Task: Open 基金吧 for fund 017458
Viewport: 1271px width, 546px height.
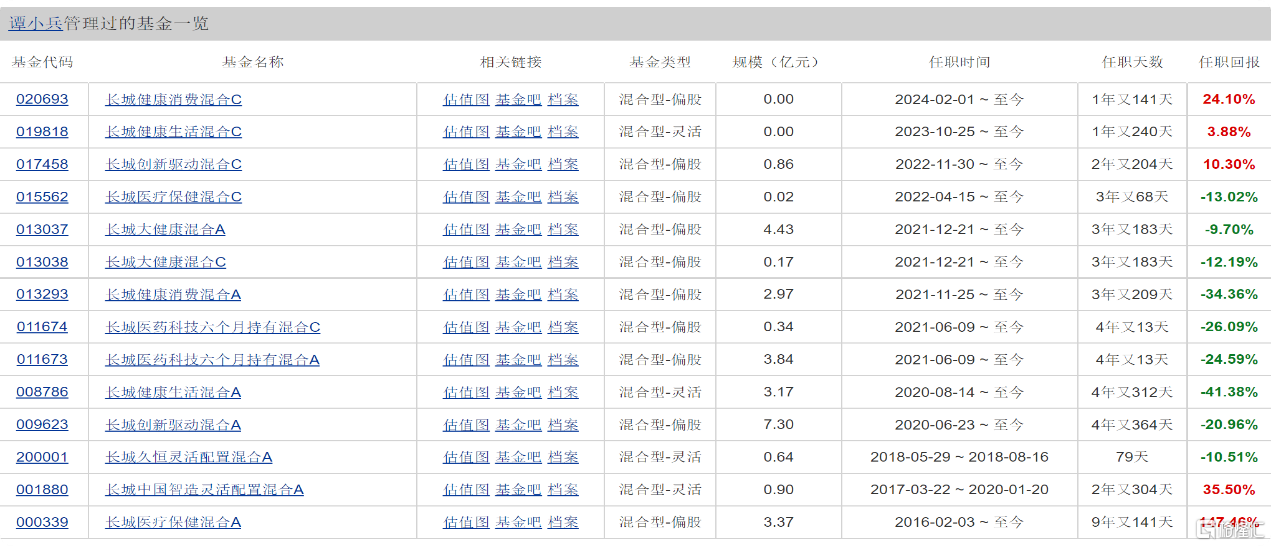Action: pyautogui.click(x=519, y=164)
